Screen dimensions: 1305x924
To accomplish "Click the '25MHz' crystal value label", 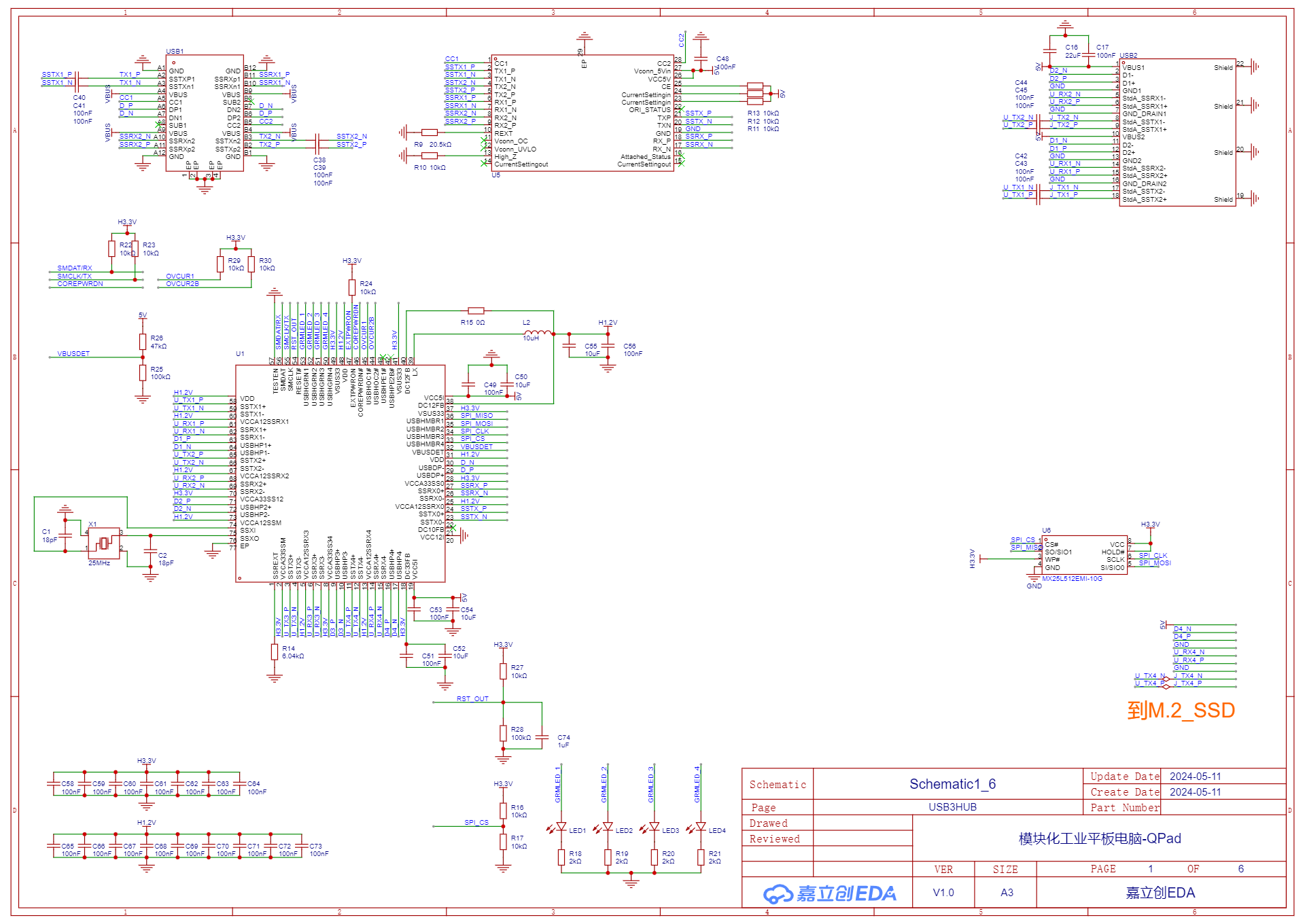I will pos(99,563).
